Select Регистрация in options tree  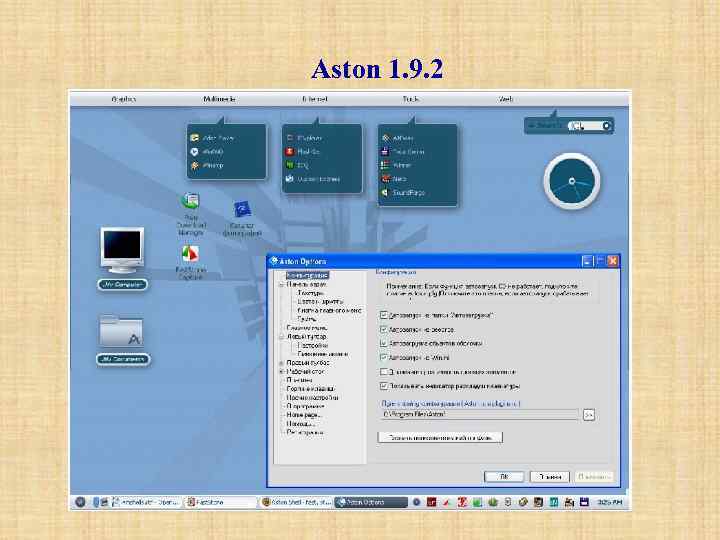coord(305,433)
